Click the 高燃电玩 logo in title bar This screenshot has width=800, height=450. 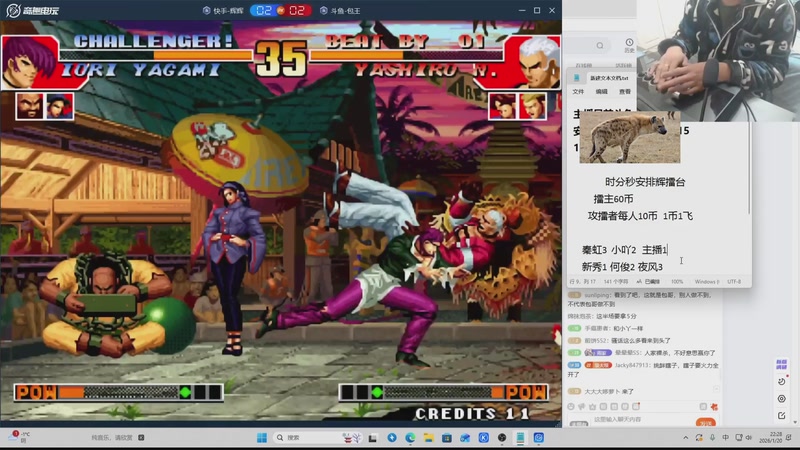33,10
